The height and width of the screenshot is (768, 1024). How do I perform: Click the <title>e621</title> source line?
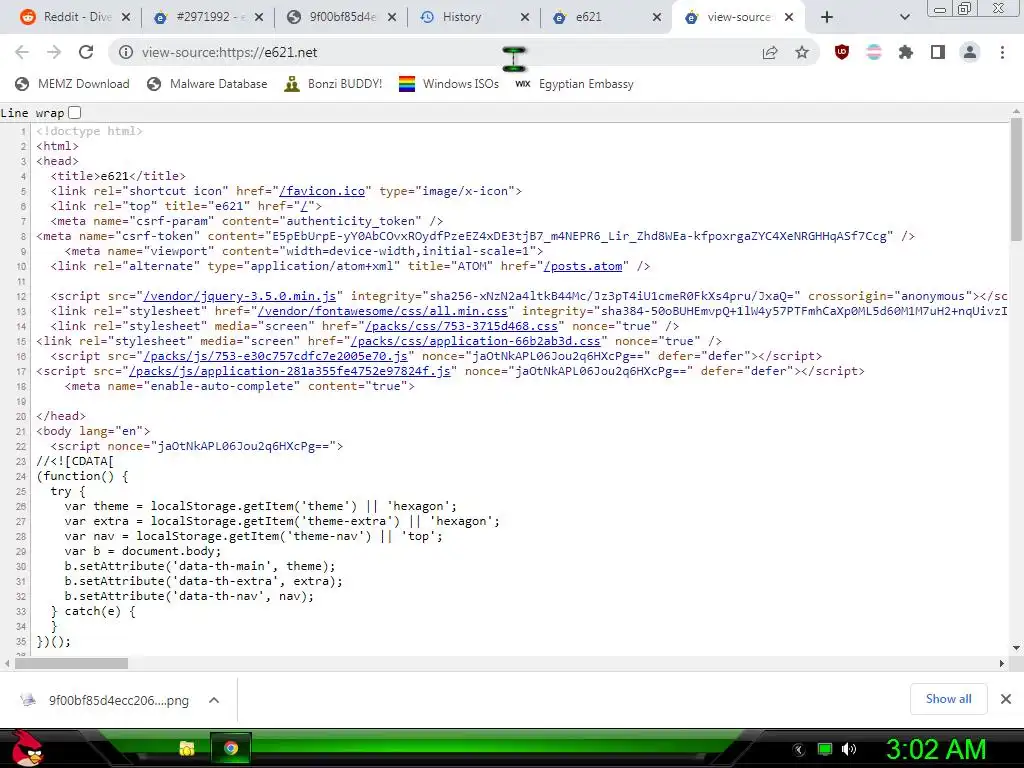(118, 176)
